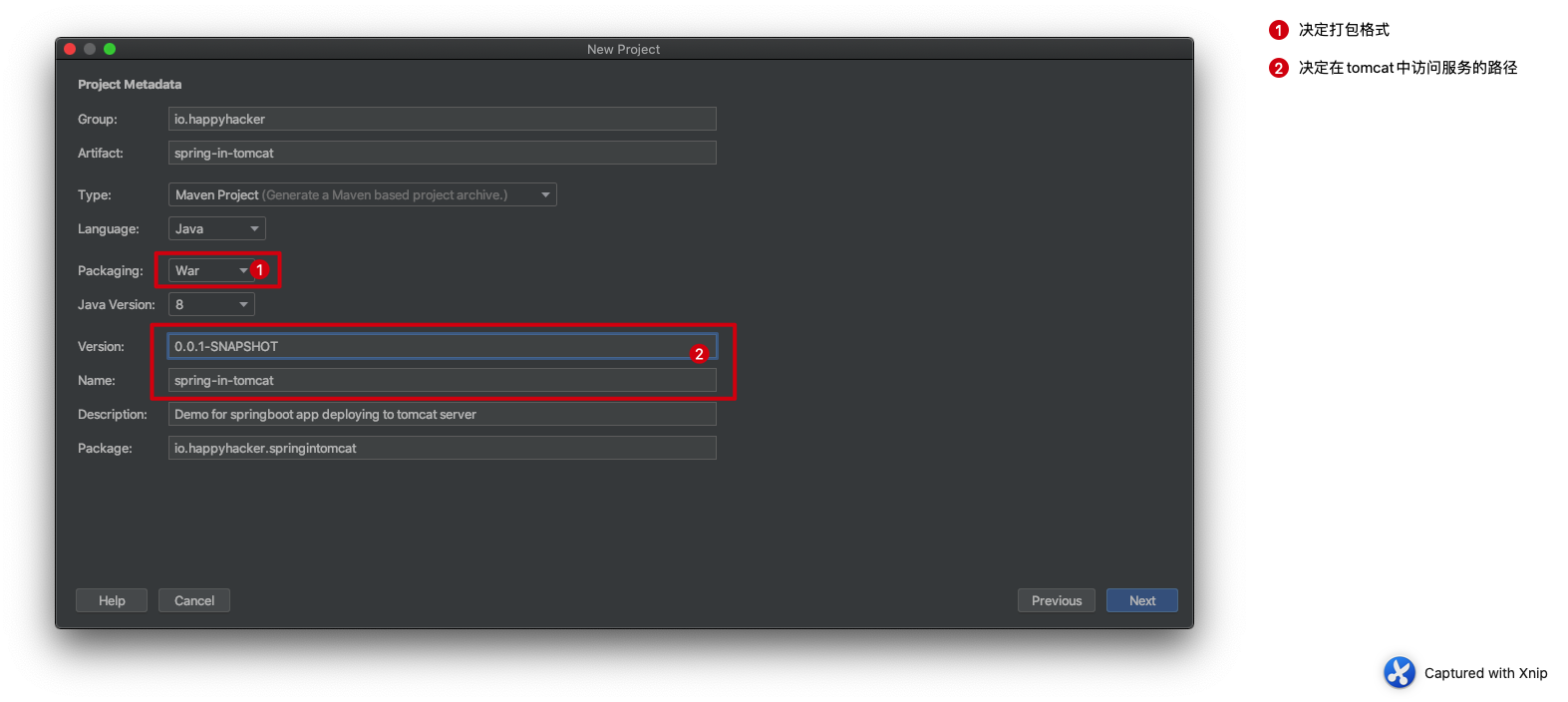Proceed with the Next button
This screenshot has width=1568, height=702.
click(x=1142, y=600)
